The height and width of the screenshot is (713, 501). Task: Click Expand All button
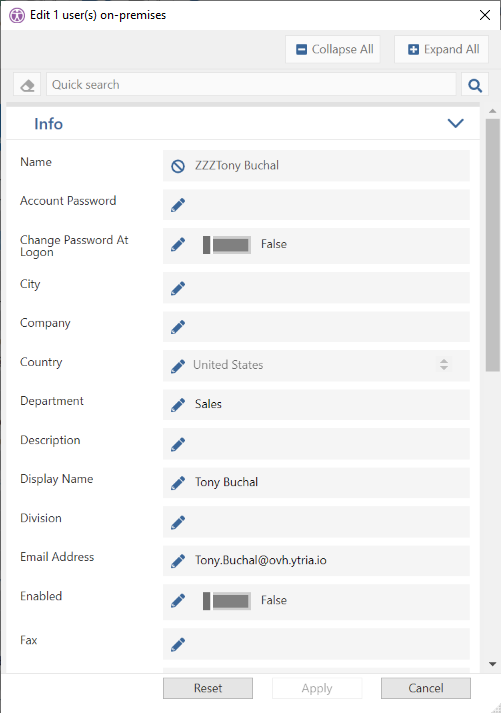coord(441,49)
